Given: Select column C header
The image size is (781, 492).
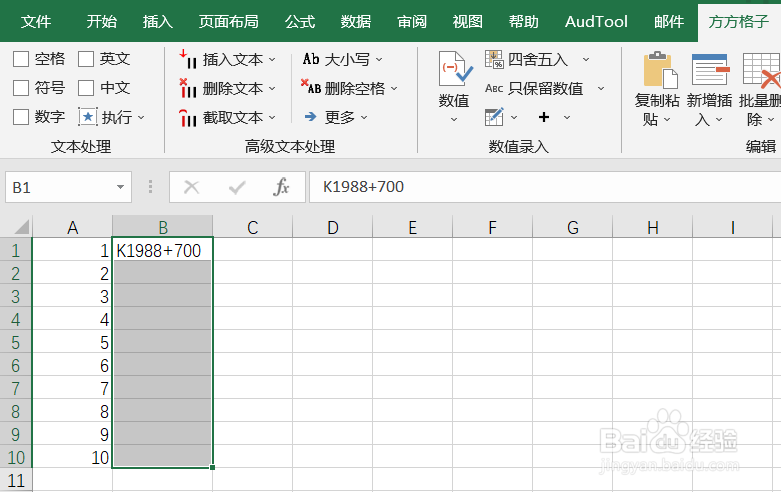Looking at the screenshot, I should 253,227.
